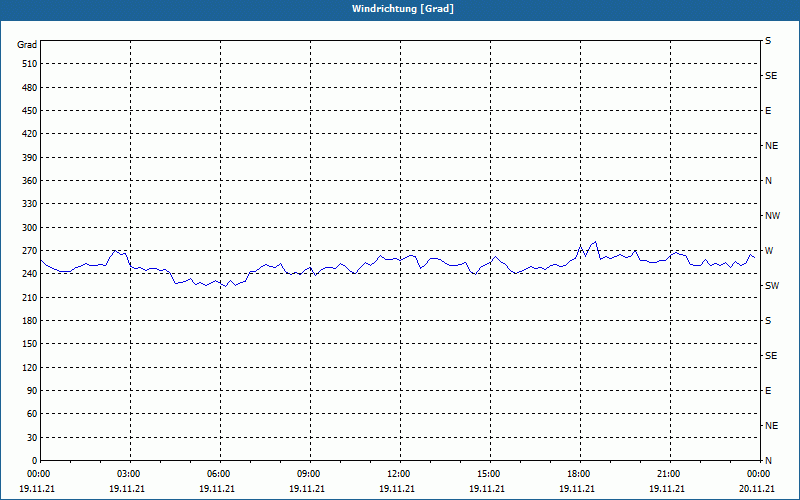800x500 pixels.
Task: Click the 60 degree axis value
Action: [x=32, y=414]
